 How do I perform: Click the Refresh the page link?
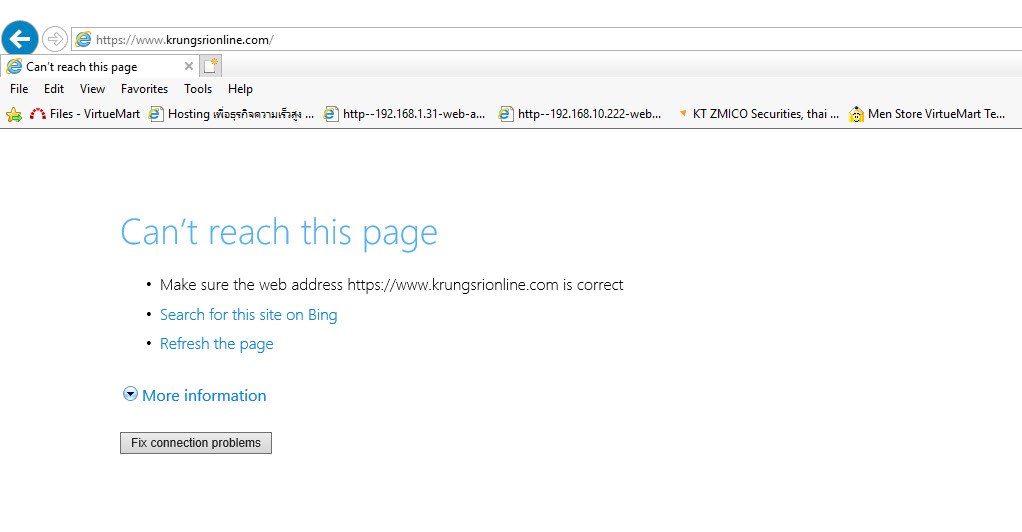(x=216, y=344)
